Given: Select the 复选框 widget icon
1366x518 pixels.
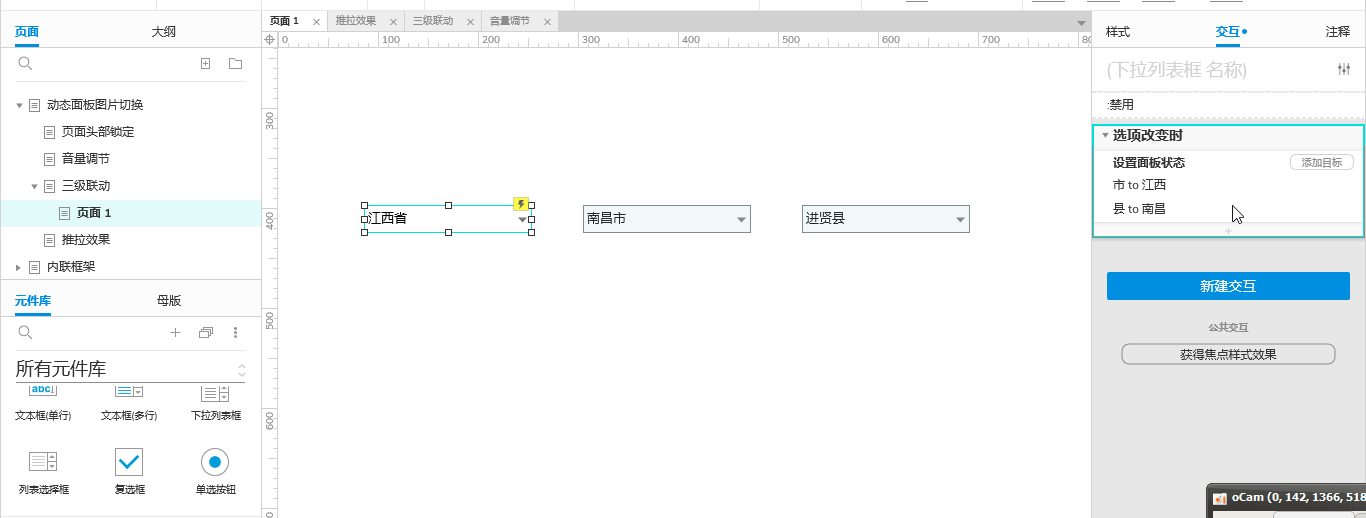Looking at the screenshot, I should (129, 461).
